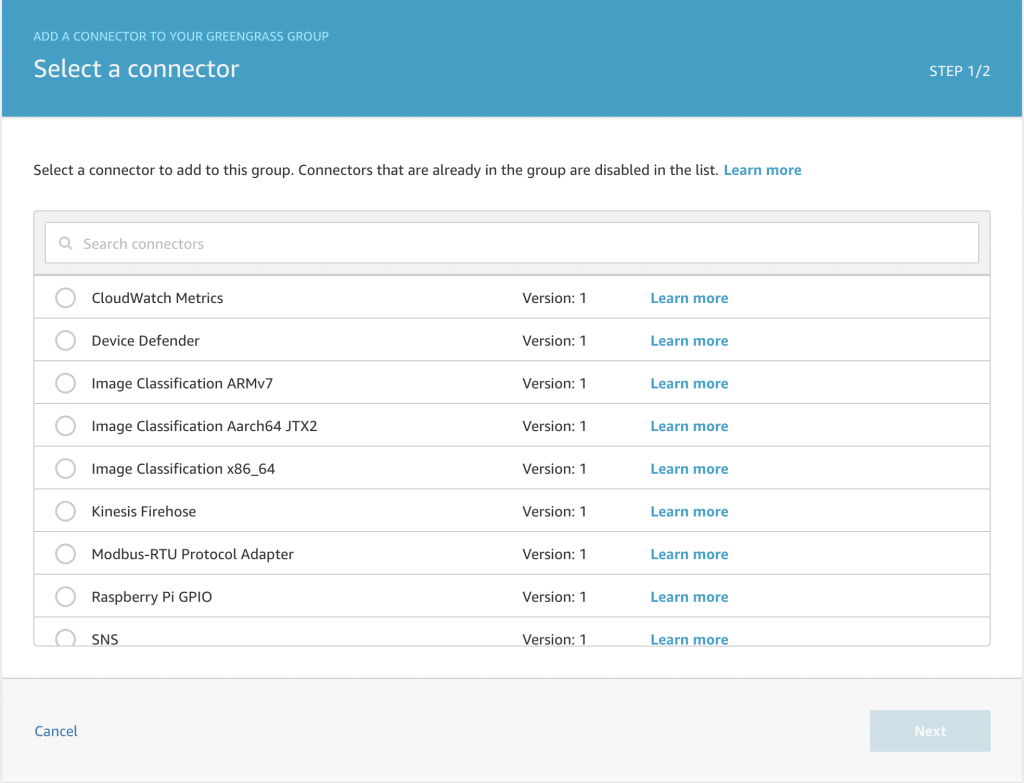
Task: Click the search magnifier icon
Action: click(x=65, y=244)
